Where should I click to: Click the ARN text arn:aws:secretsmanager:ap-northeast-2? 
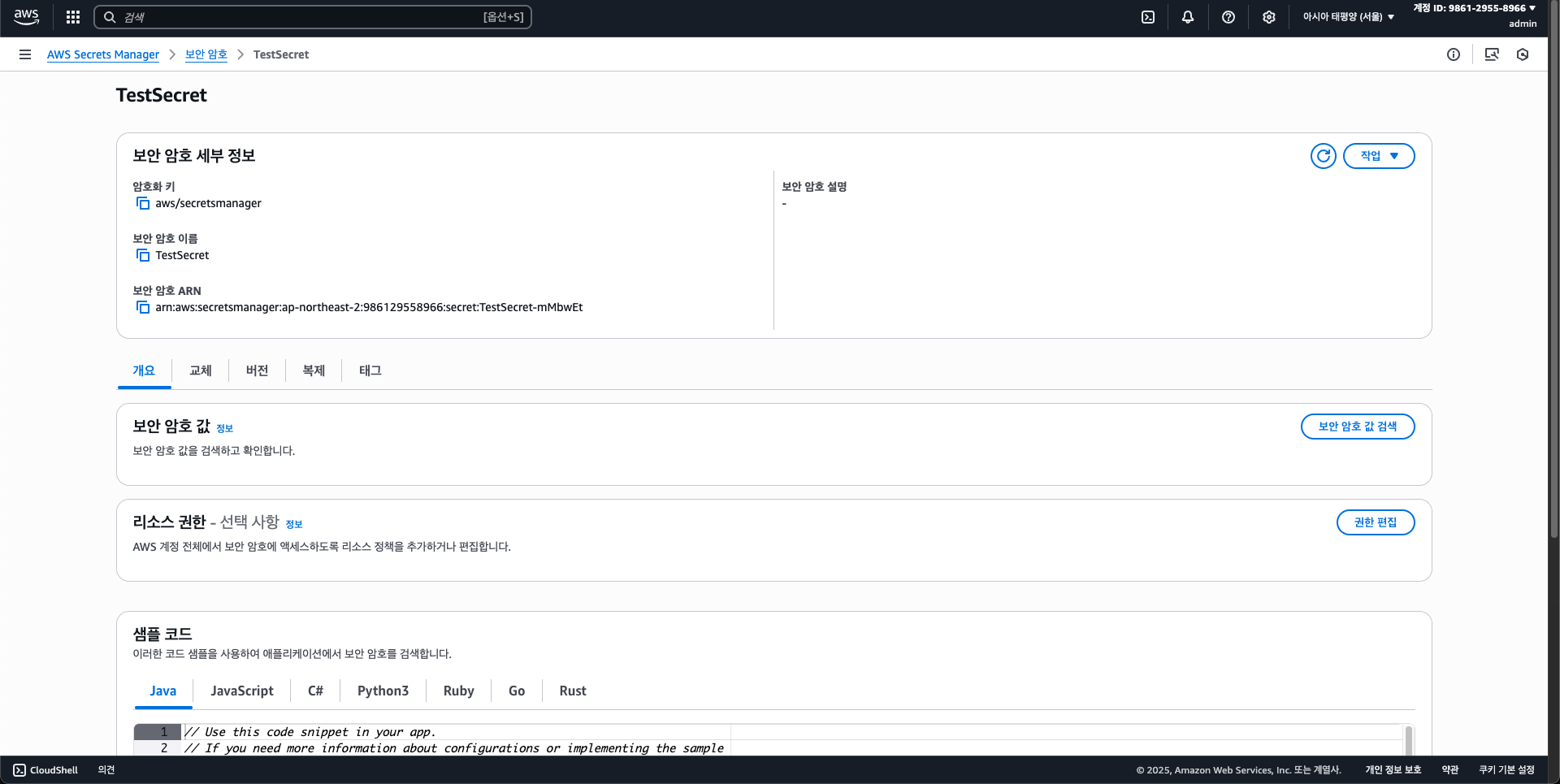[369, 307]
